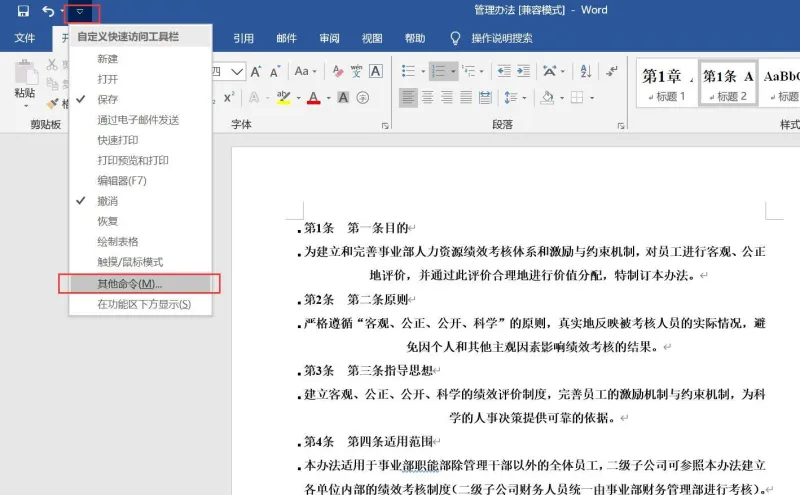Apply red font color
The width and height of the screenshot is (800, 495).
click(313, 97)
